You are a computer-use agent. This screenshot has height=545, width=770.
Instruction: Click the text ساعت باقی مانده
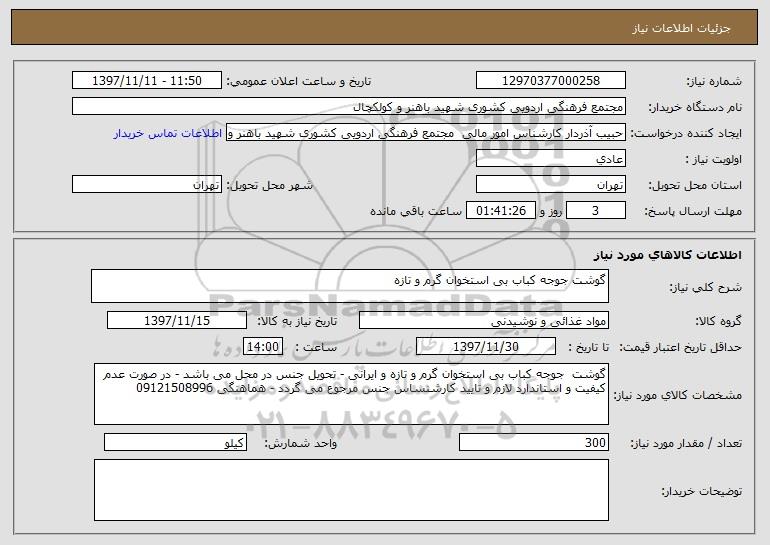tap(416, 211)
